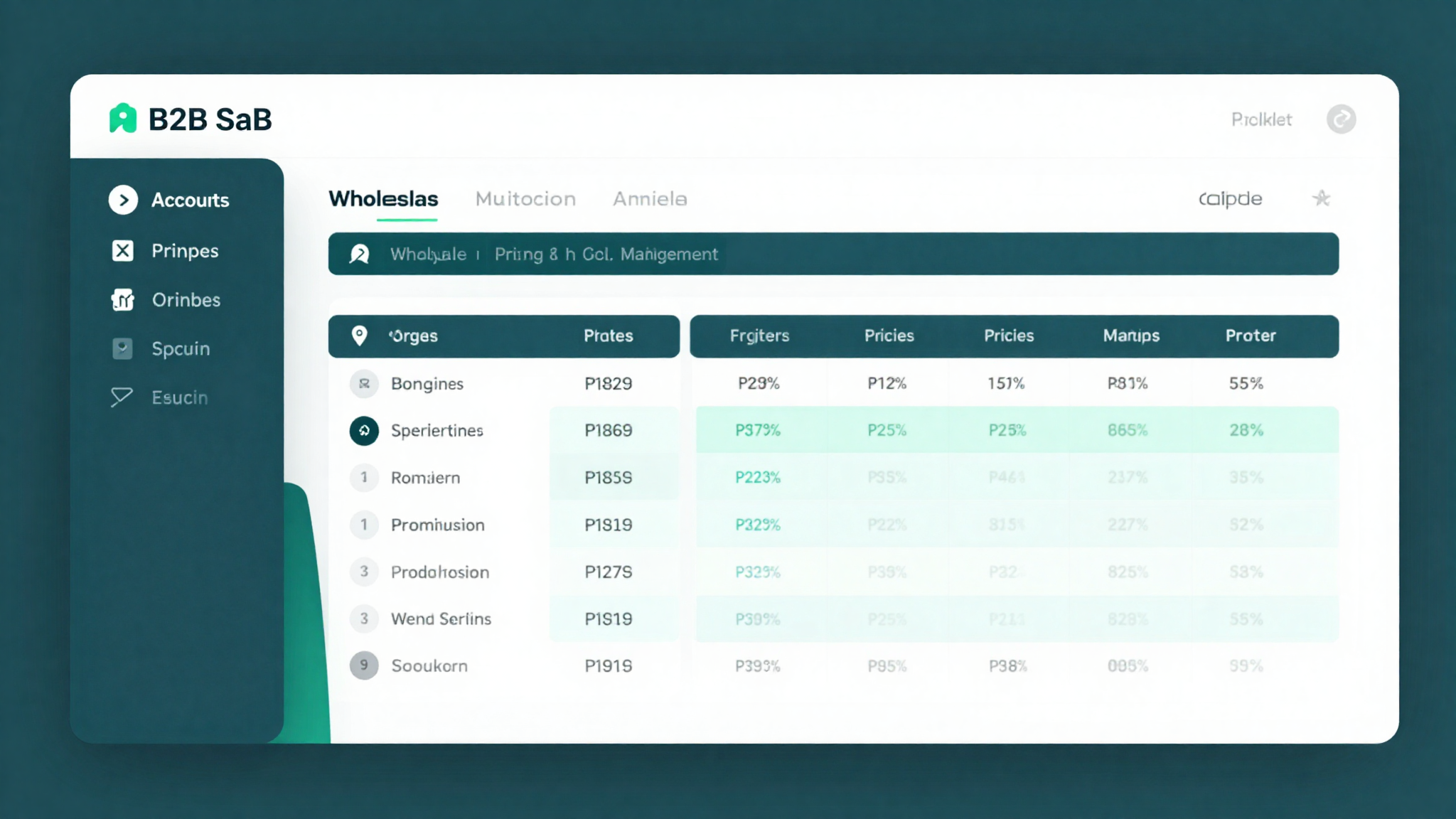Click the P223% cell in Romiern row

758,477
